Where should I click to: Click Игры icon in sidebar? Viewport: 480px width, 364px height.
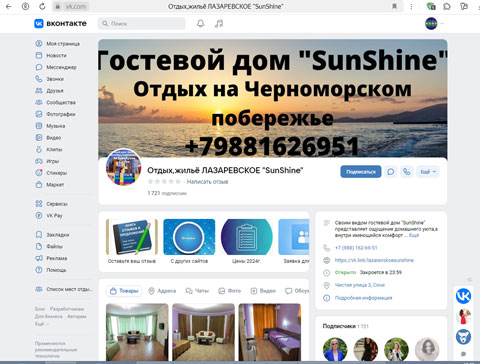39,161
